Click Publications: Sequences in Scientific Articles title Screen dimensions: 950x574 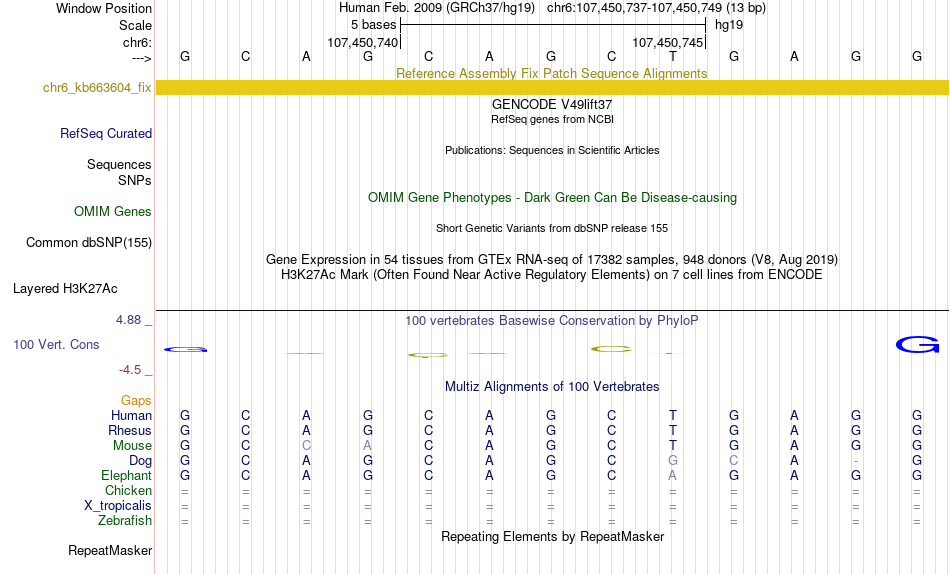tap(552, 150)
